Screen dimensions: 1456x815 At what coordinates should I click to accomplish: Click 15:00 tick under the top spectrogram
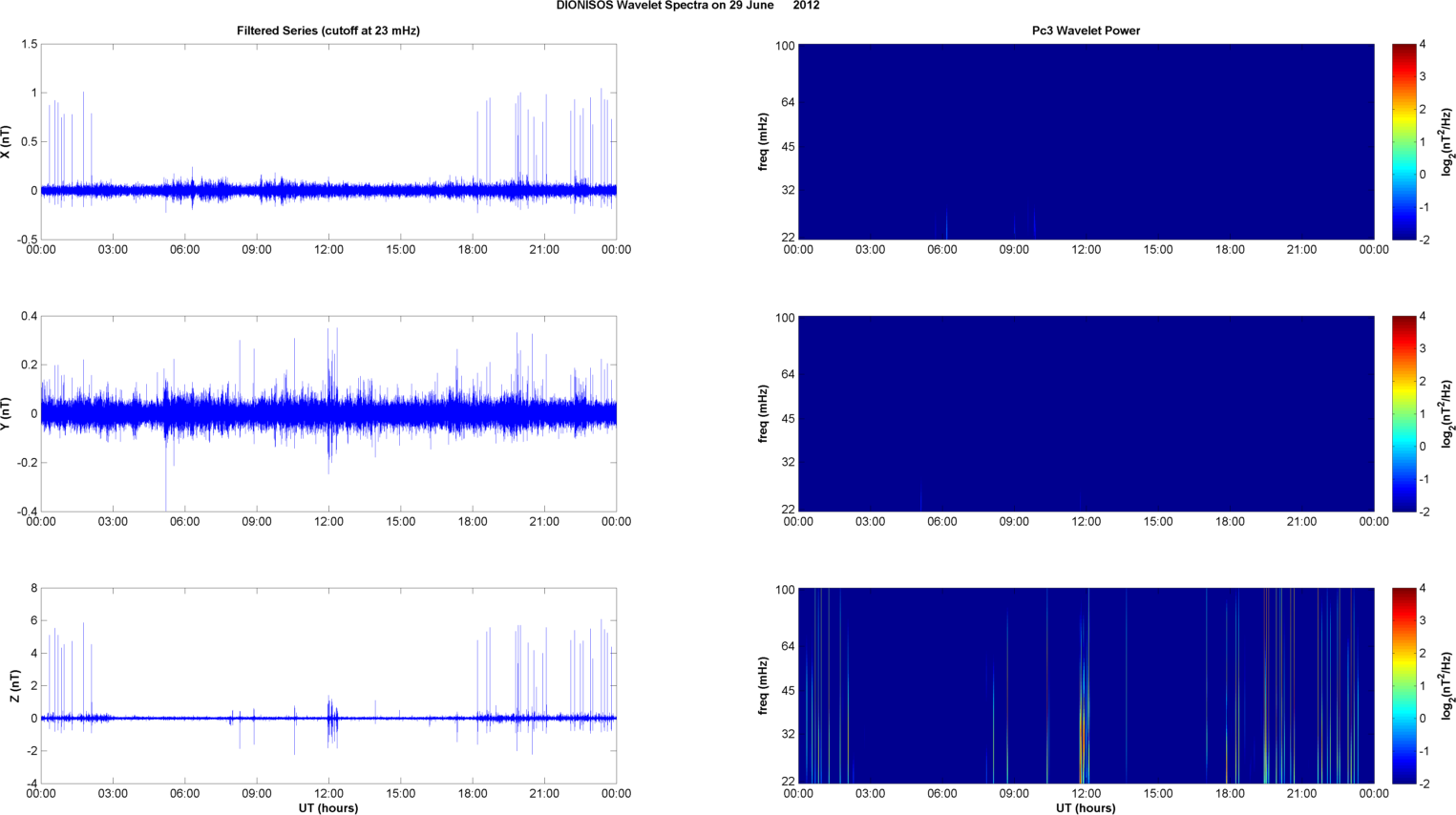click(x=1158, y=250)
